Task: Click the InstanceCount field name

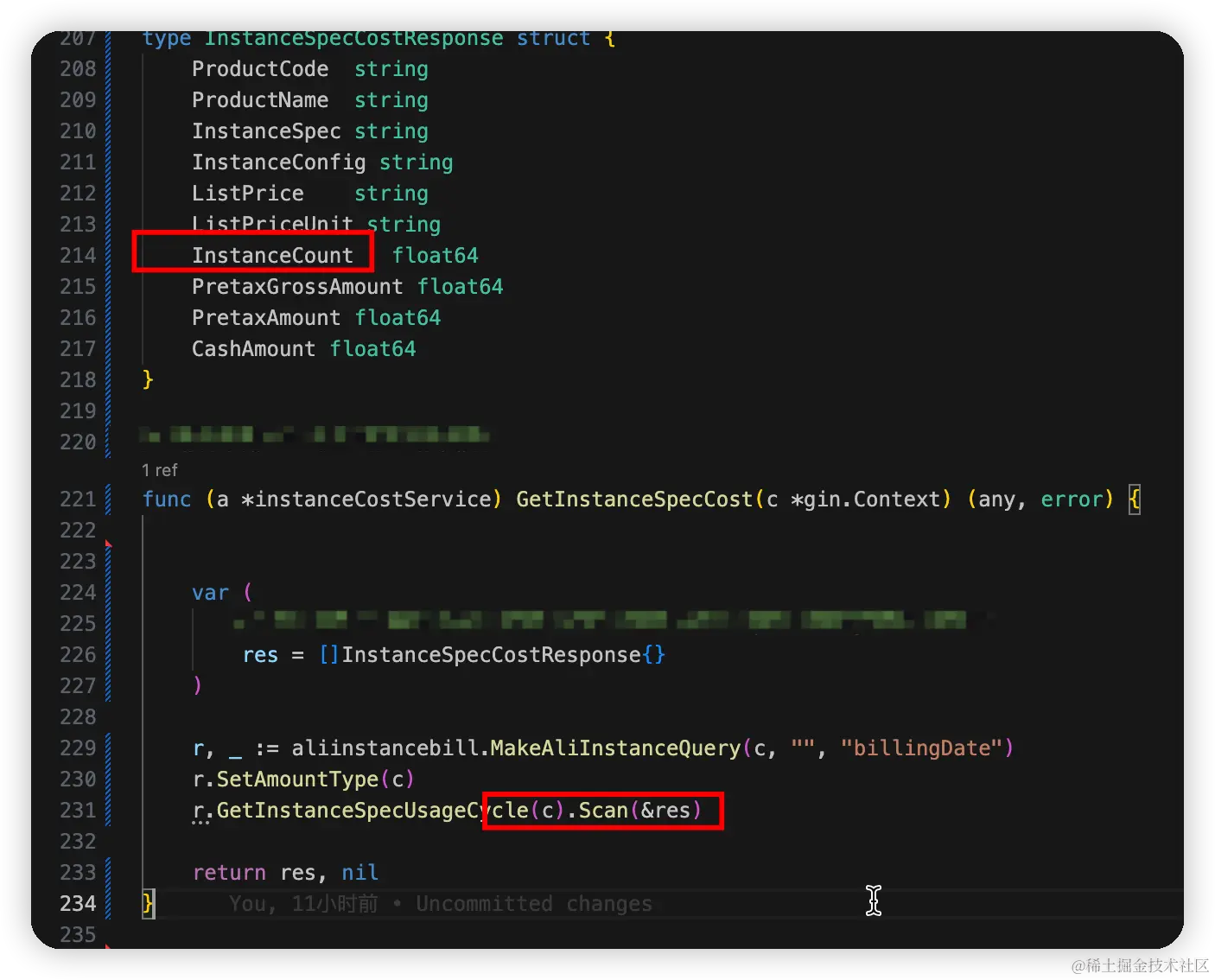Action: pos(272,256)
